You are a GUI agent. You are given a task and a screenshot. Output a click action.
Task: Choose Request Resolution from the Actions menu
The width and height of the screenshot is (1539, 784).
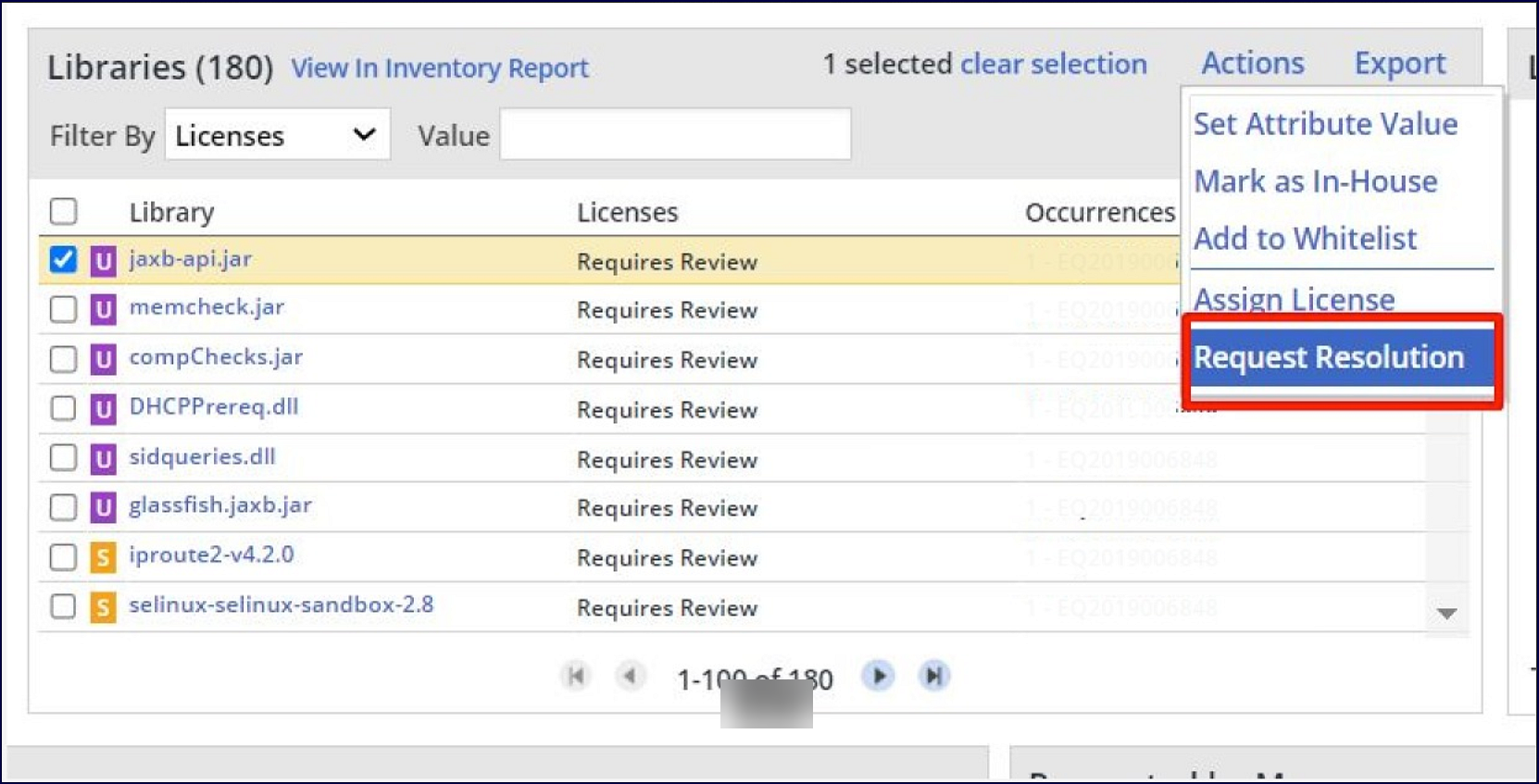(x=1329, y=357)
